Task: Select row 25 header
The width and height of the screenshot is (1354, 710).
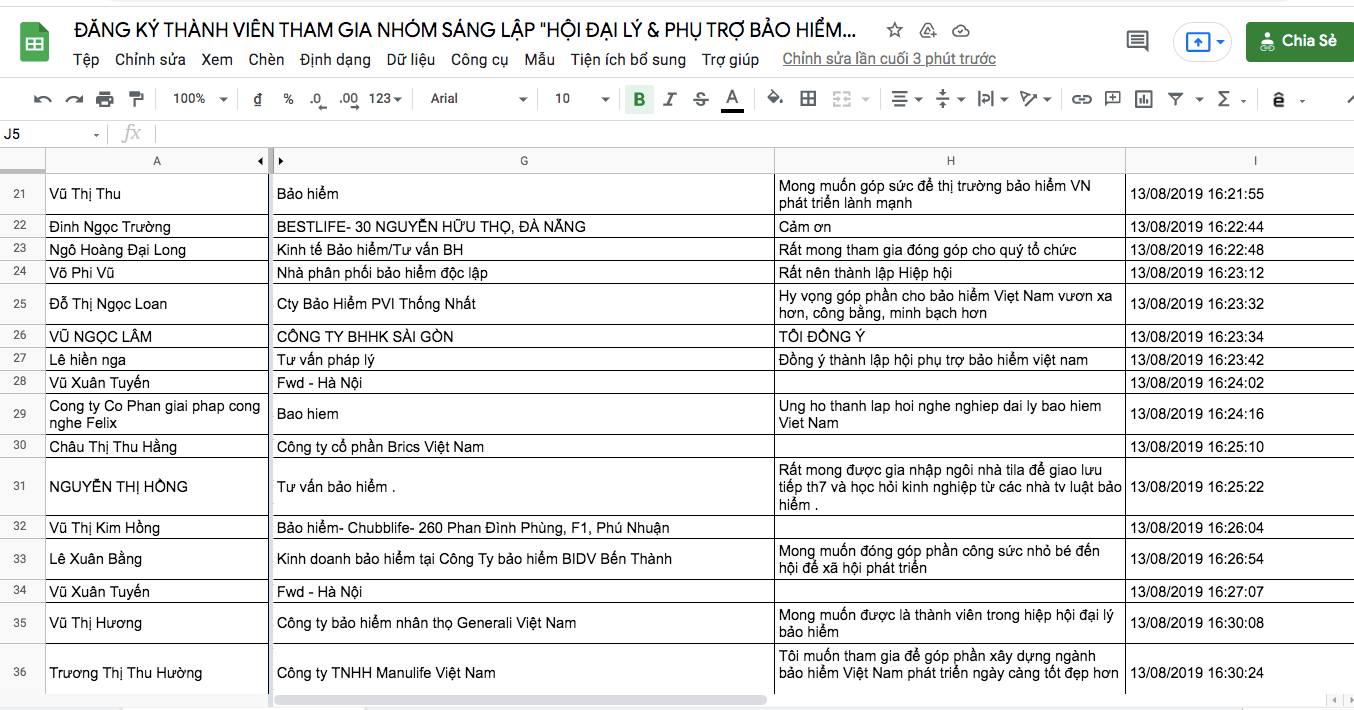Action: [22, 304]
